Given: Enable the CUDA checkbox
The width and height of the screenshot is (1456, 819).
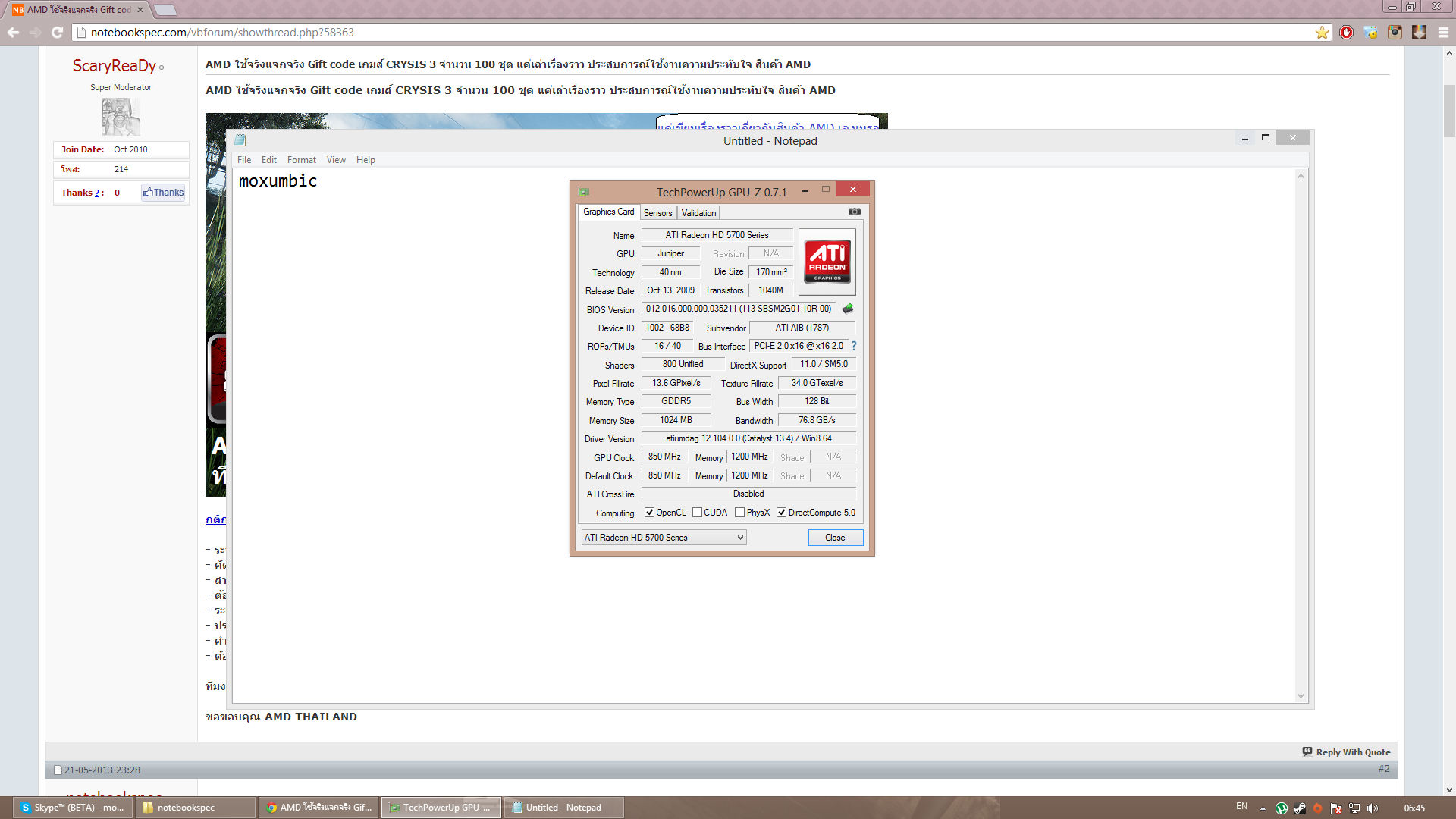Looking at the screenshot, I should point(697,513).
